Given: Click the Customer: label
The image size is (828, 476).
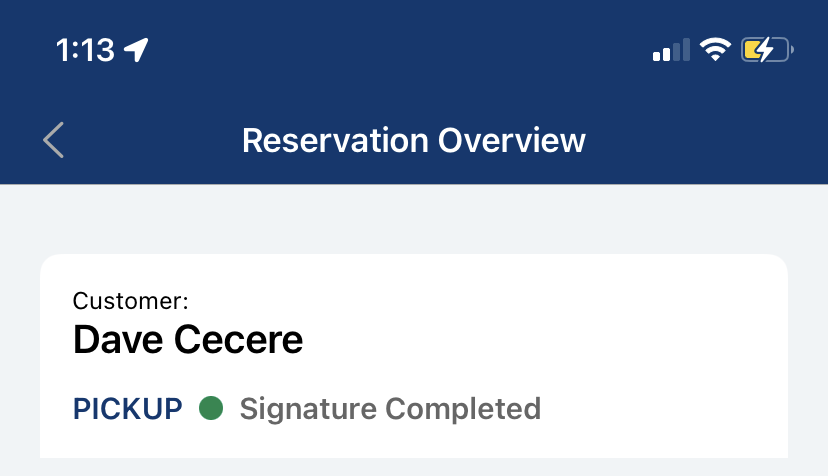Looking at the screenshot, I should (x=131, y=300).
